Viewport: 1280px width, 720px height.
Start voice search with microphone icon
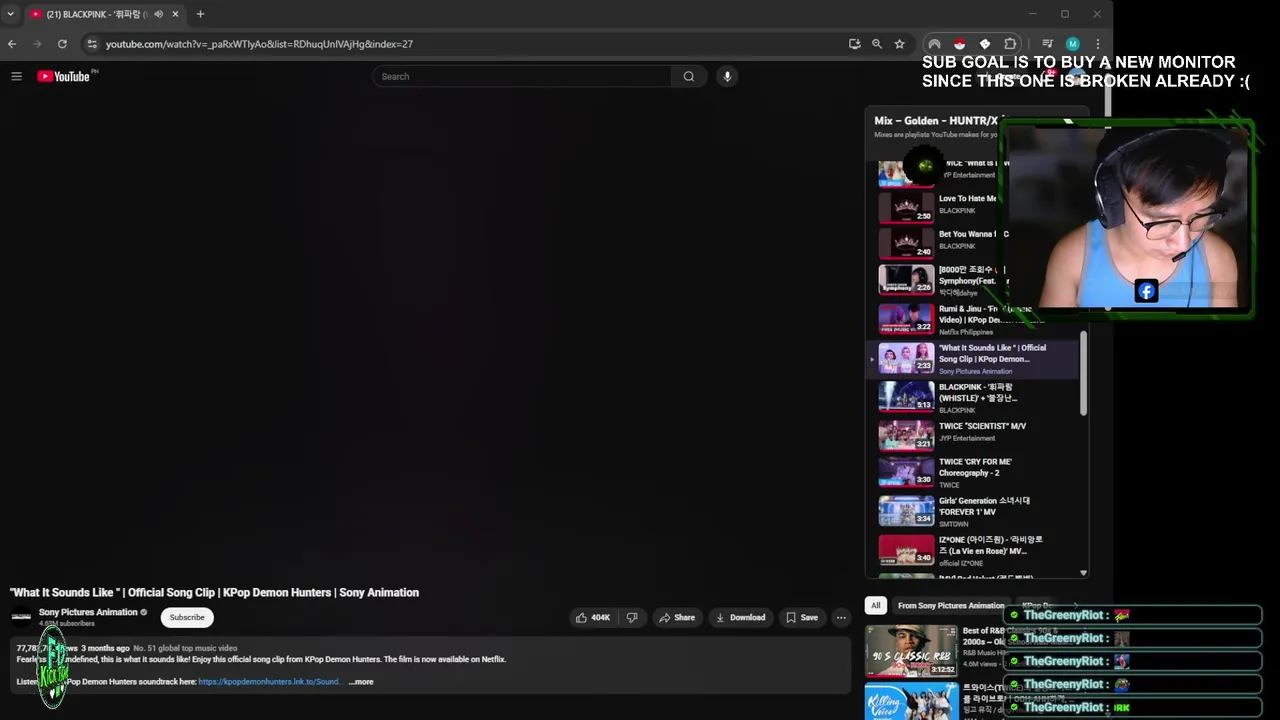click(x=727, y=76)
